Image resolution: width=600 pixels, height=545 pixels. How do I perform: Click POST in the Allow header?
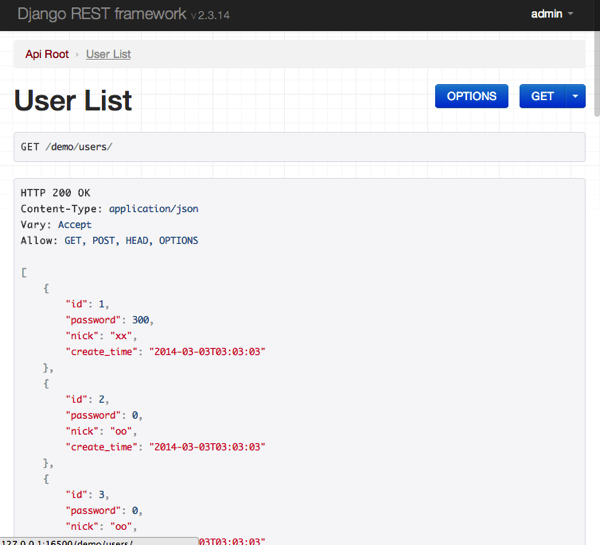(103, 240)
